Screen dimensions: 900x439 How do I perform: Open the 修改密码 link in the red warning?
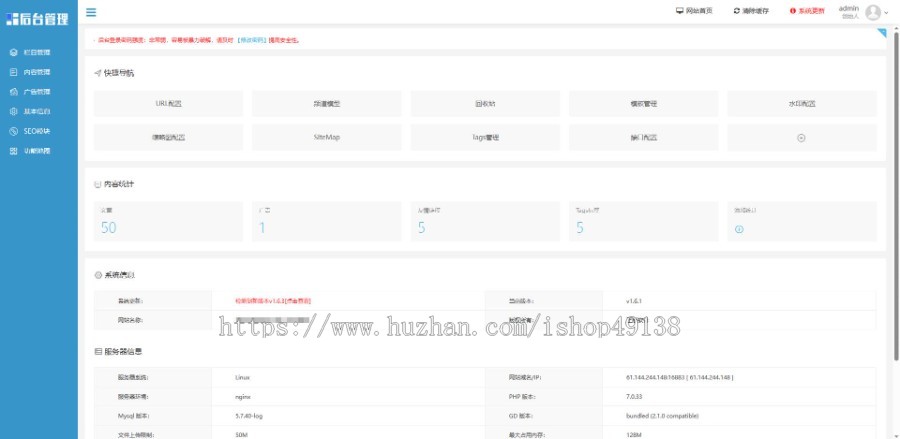click(x=253, y=40)
